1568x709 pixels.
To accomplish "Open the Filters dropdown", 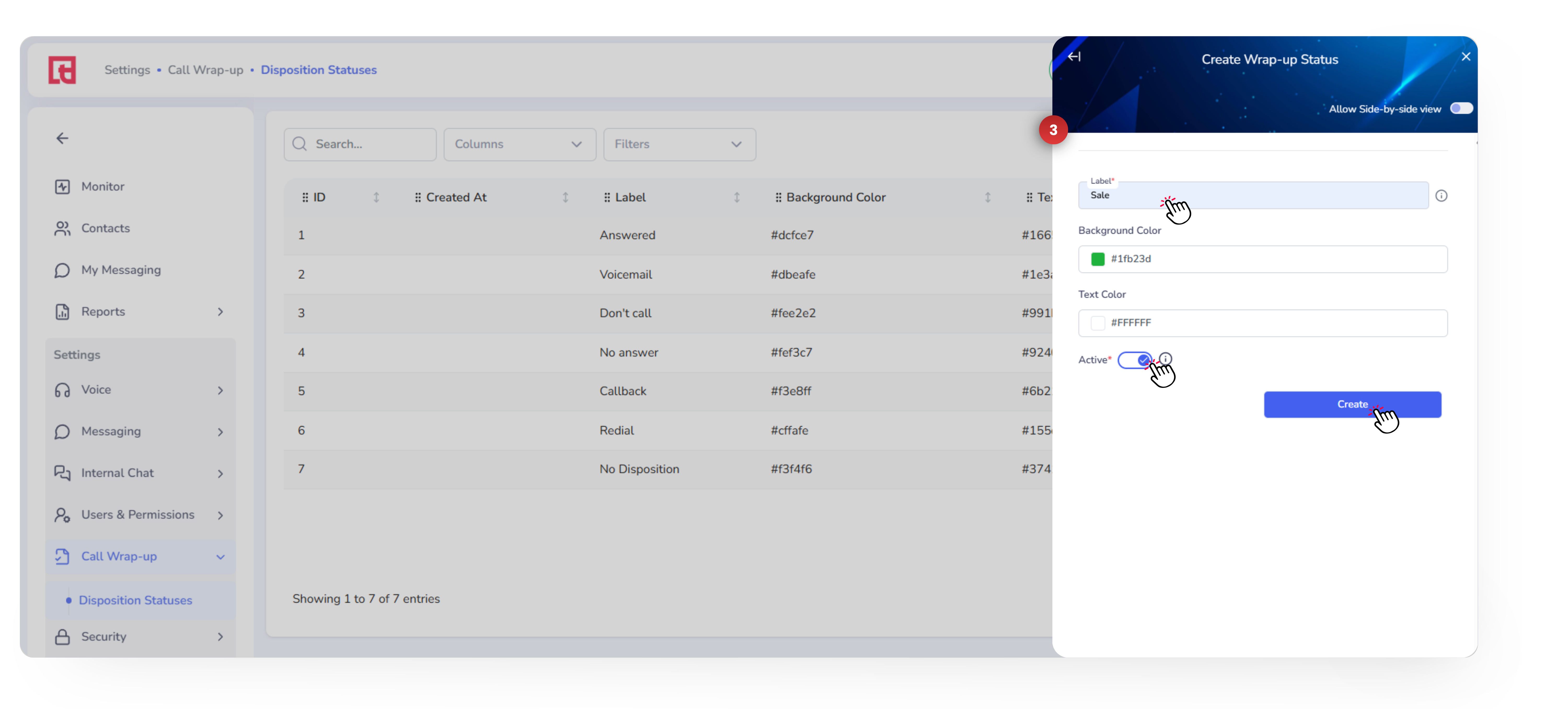I will click(x=679, y=144).
